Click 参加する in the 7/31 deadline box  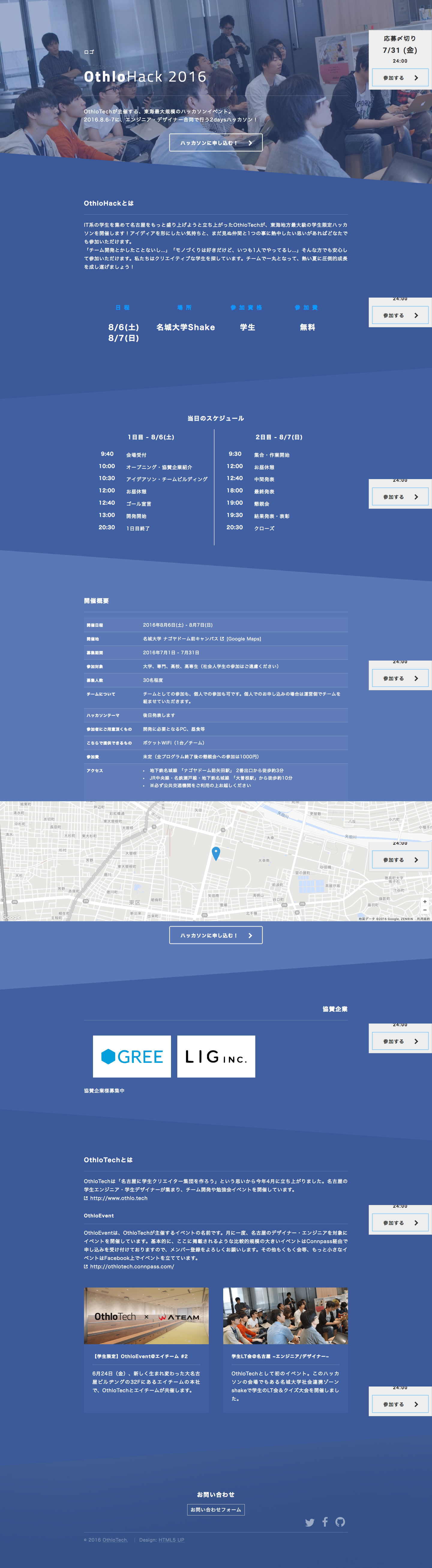(400, 78)
